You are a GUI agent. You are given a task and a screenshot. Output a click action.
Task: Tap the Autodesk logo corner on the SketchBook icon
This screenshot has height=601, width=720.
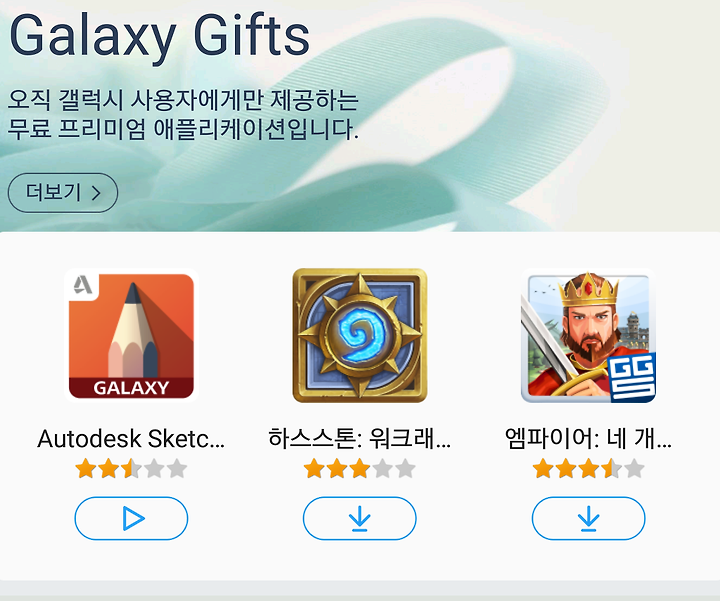pyautogui.click(x=84, y=285)
